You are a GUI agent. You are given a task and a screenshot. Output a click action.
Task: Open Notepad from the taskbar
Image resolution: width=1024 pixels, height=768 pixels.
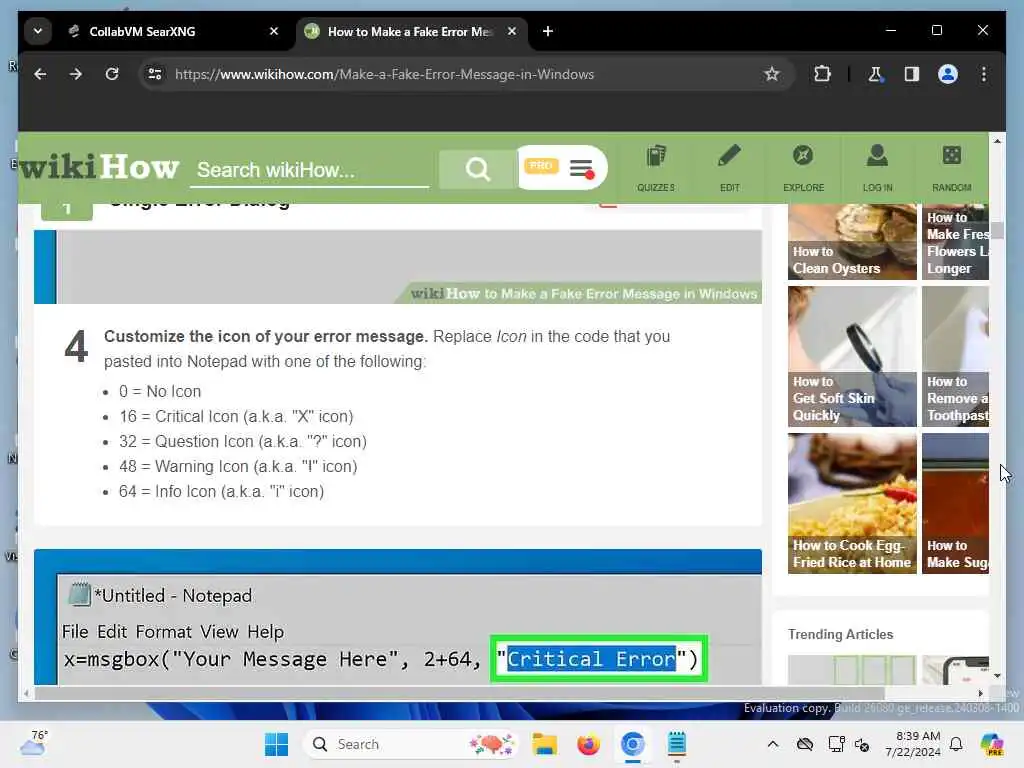(x=677, y=744)
